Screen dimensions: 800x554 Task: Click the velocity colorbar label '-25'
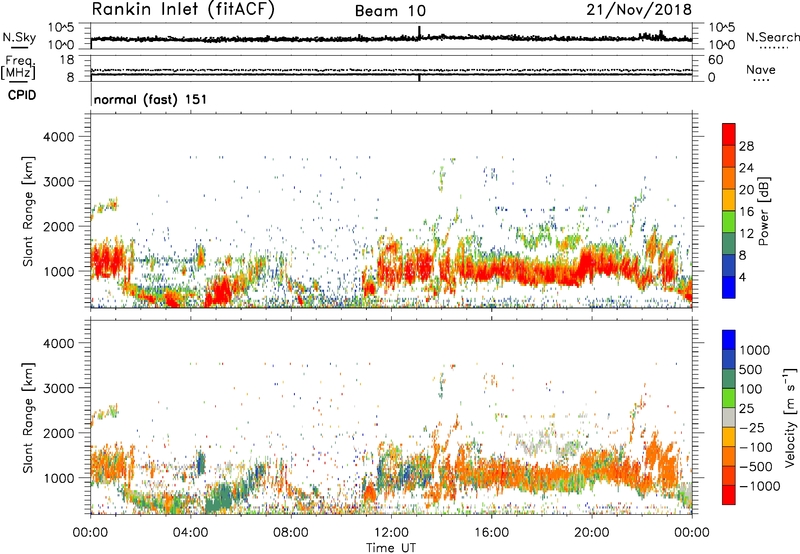click(x=752, y=427)
